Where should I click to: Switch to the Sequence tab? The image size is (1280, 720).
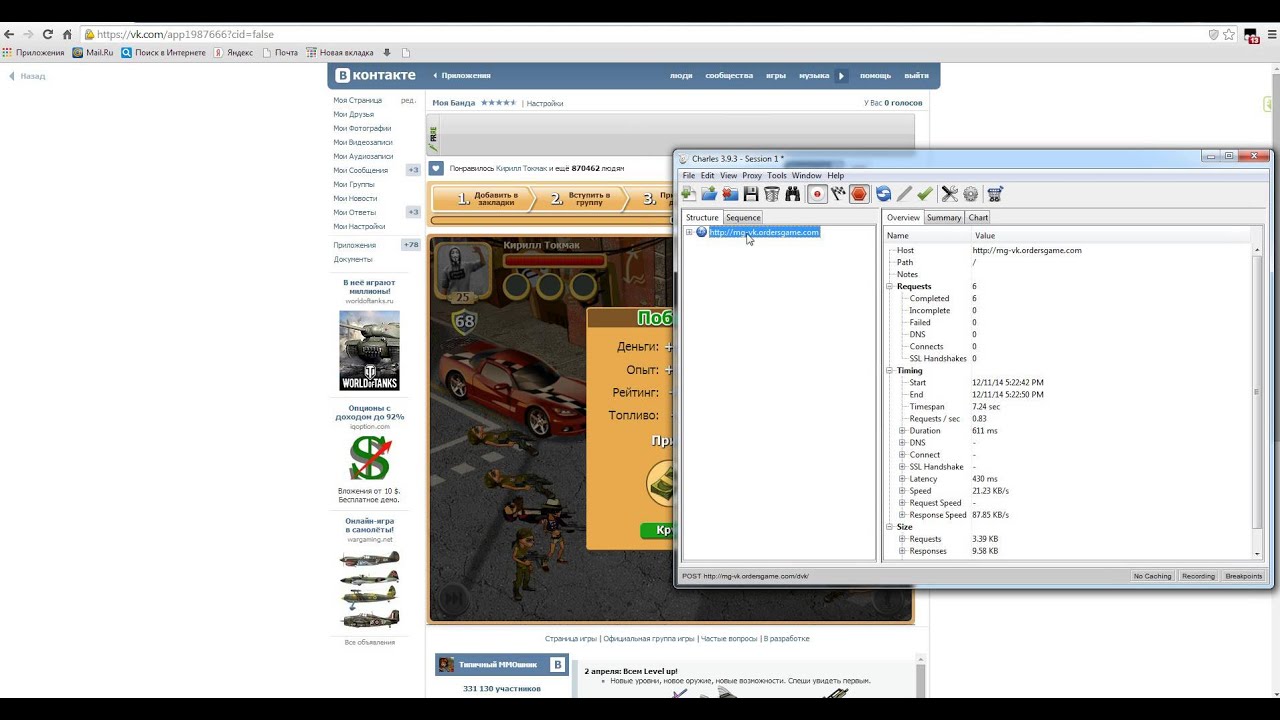pos(743,217)
